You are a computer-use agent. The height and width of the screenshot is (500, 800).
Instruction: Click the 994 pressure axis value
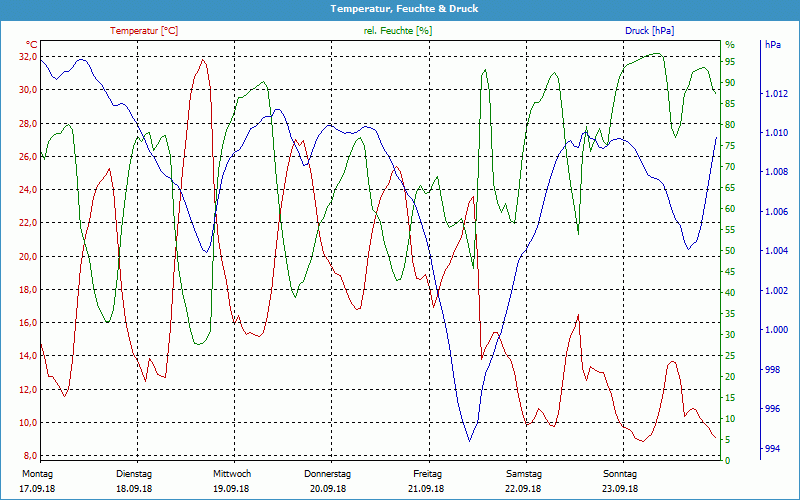click(772, 448)
